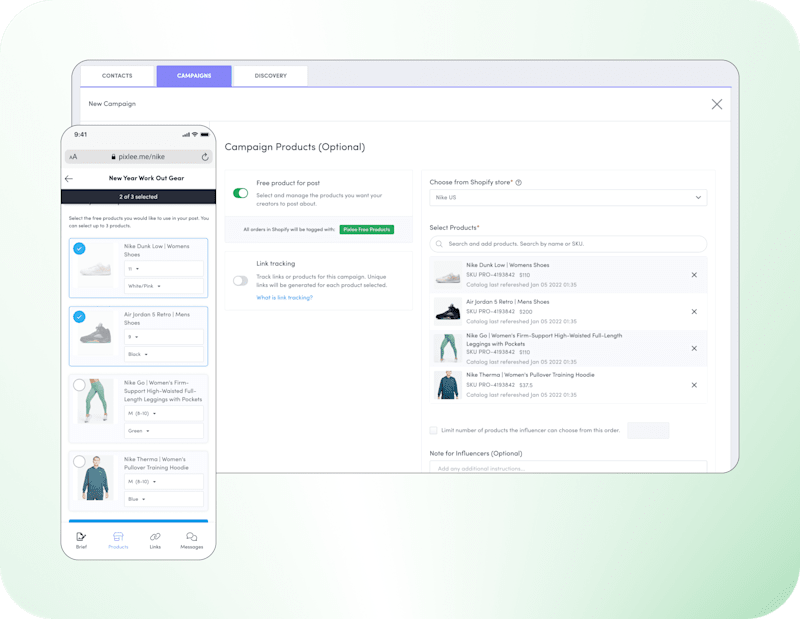Reload the page in phone browser
The width and height of the screenshot is (800, 619).
click(205, 157)
